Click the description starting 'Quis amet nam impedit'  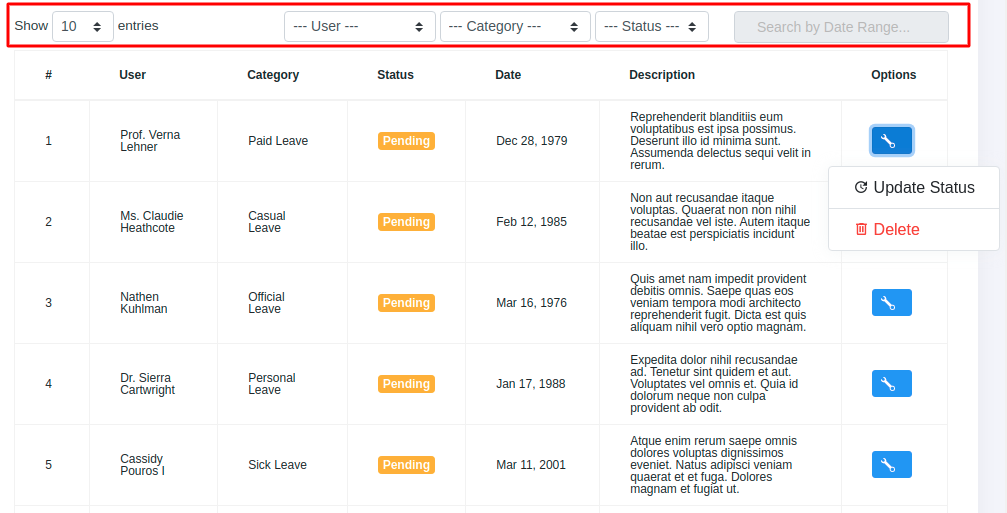(718, 302)
